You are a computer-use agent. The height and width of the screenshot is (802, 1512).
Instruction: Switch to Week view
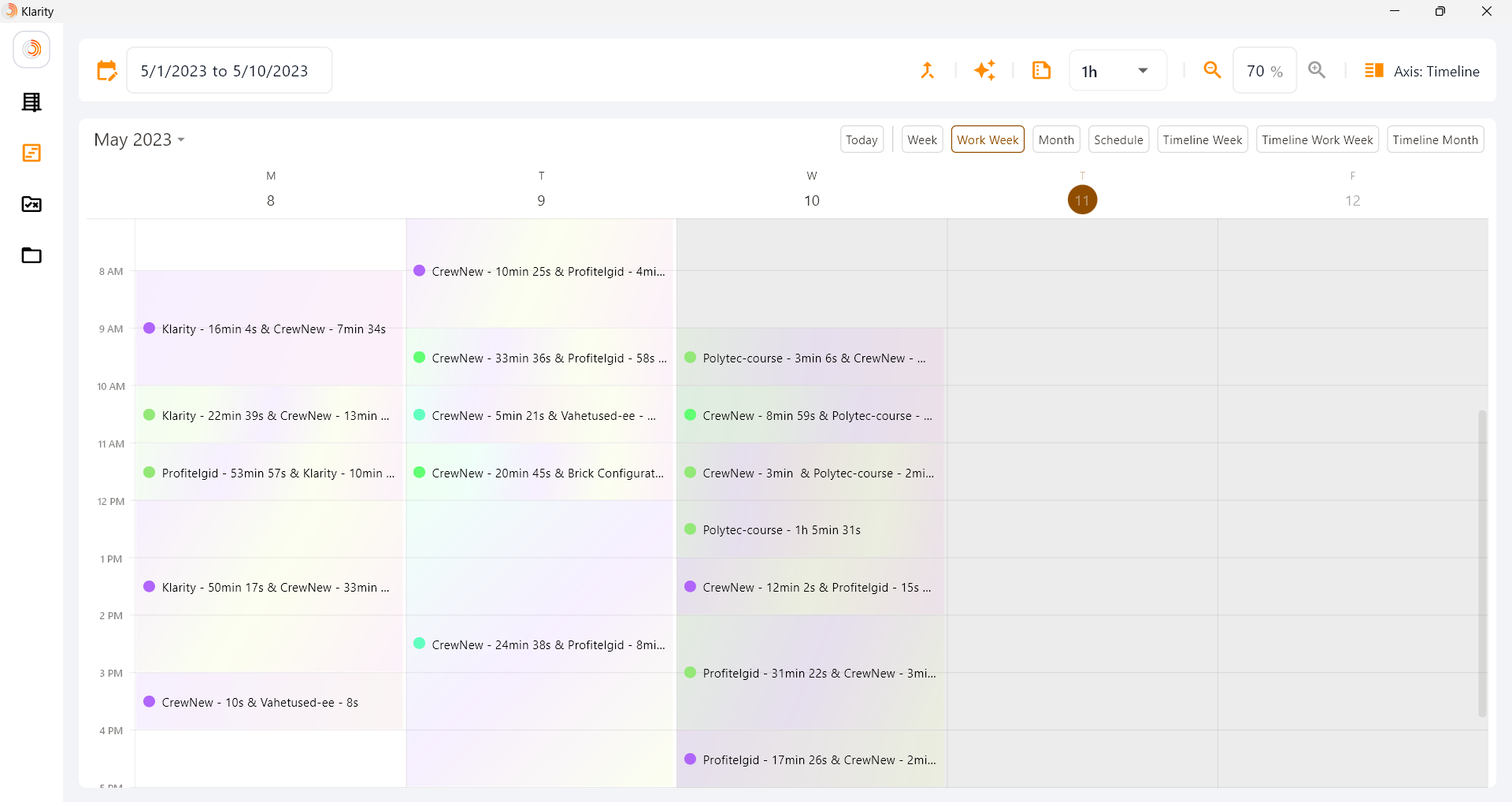click(922, 139)
